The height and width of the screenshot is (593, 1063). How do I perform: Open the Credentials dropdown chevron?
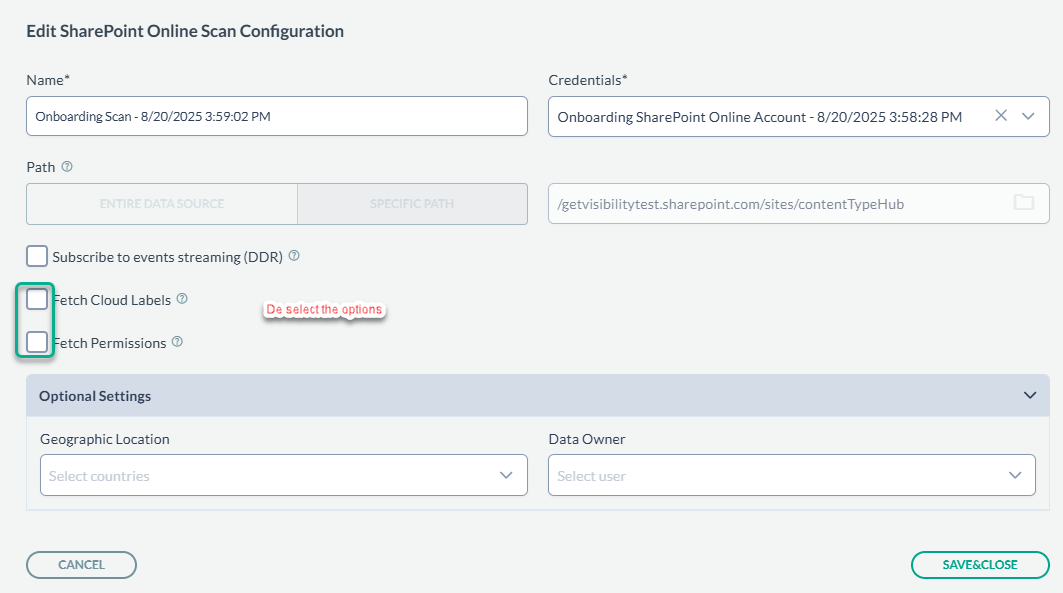point(1029,116)
